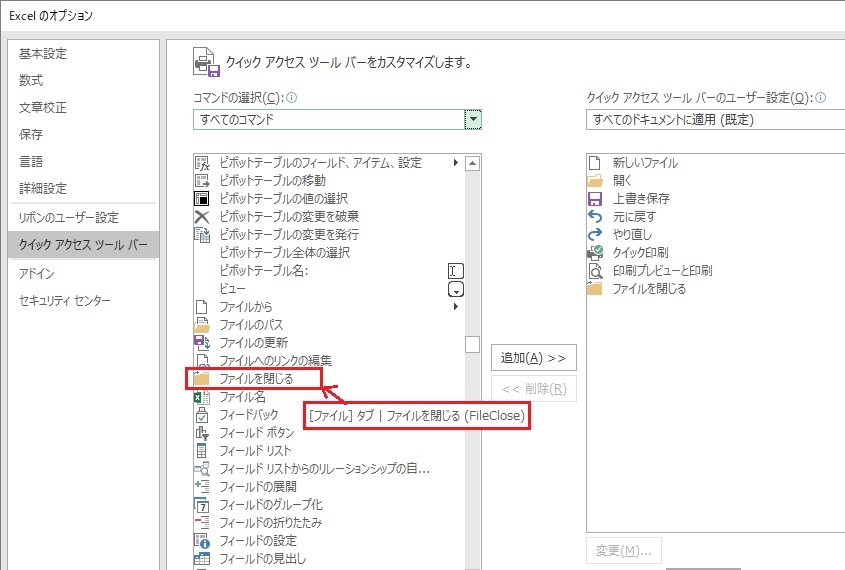
Task: Click the 新しいファイル icon in right list
Action: tap(595, 163)
